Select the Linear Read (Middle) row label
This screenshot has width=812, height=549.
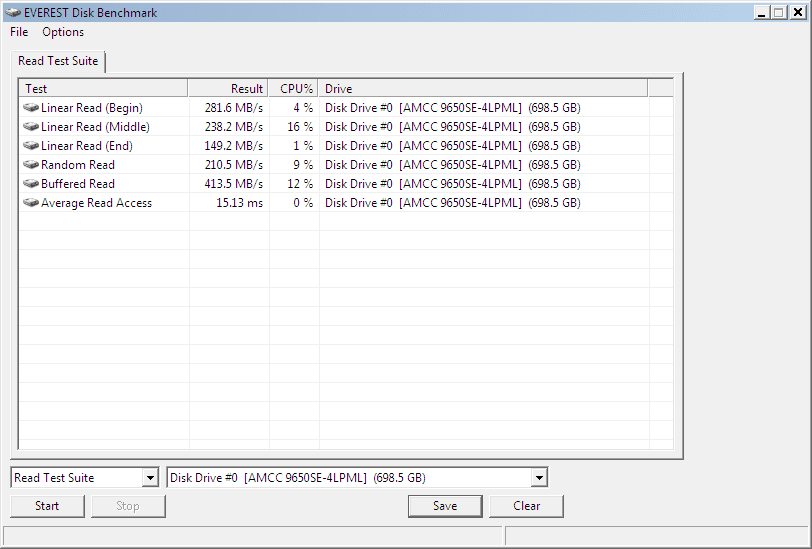[x=95, y=127]
